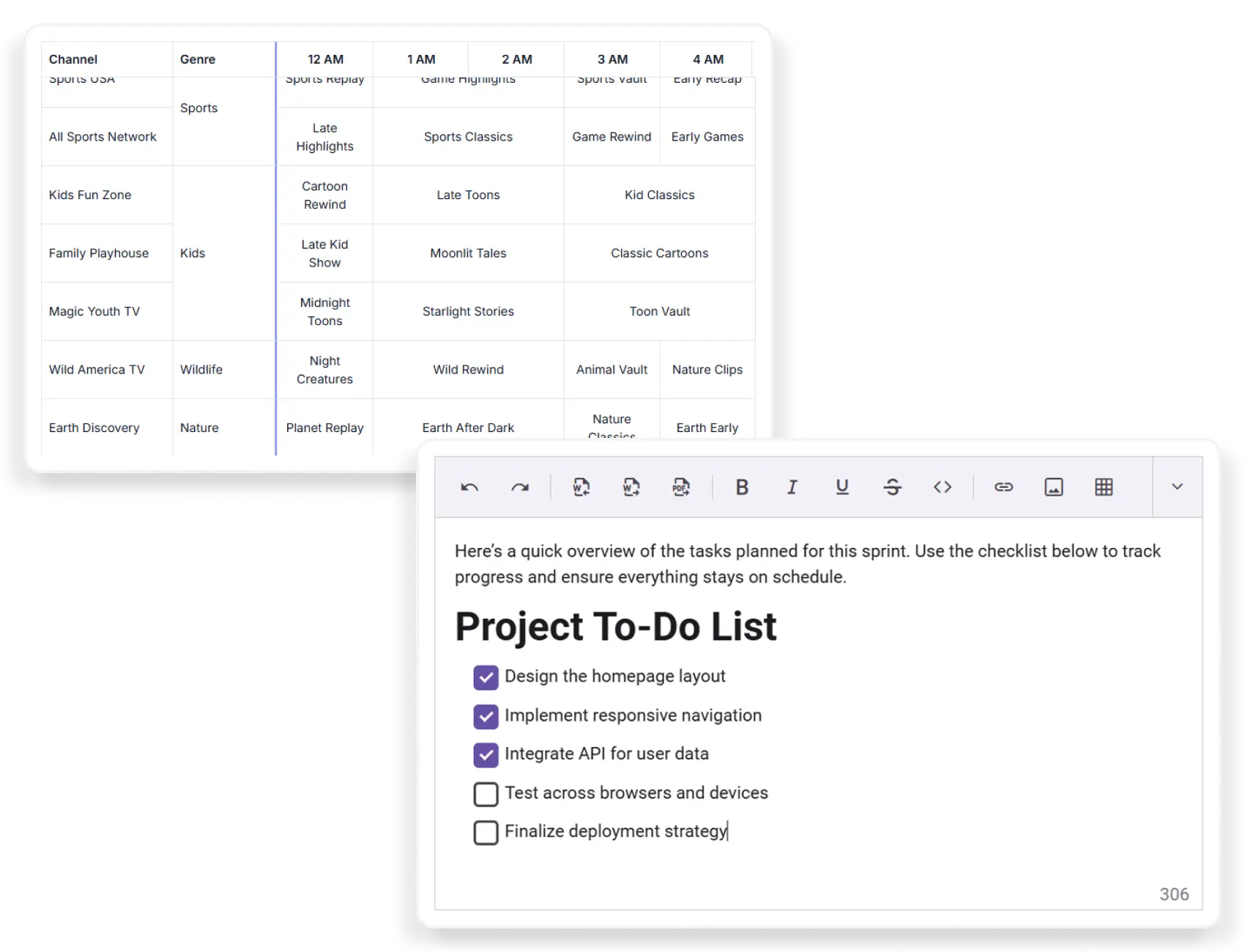Viewport: 1245px width, 952px height.
Task: Click the character count '306'
Action: pos(1174,894)
